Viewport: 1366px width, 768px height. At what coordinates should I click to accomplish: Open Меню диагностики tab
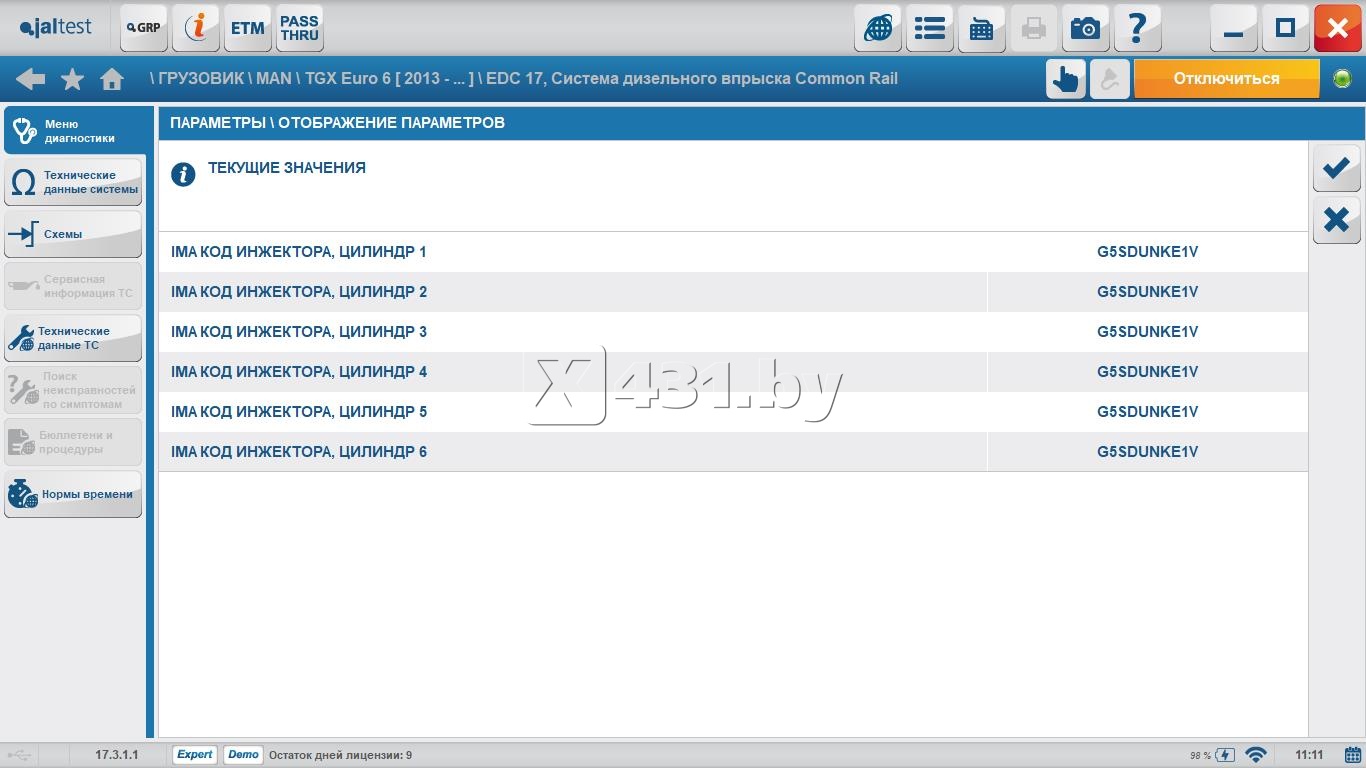tap(74, 131)
